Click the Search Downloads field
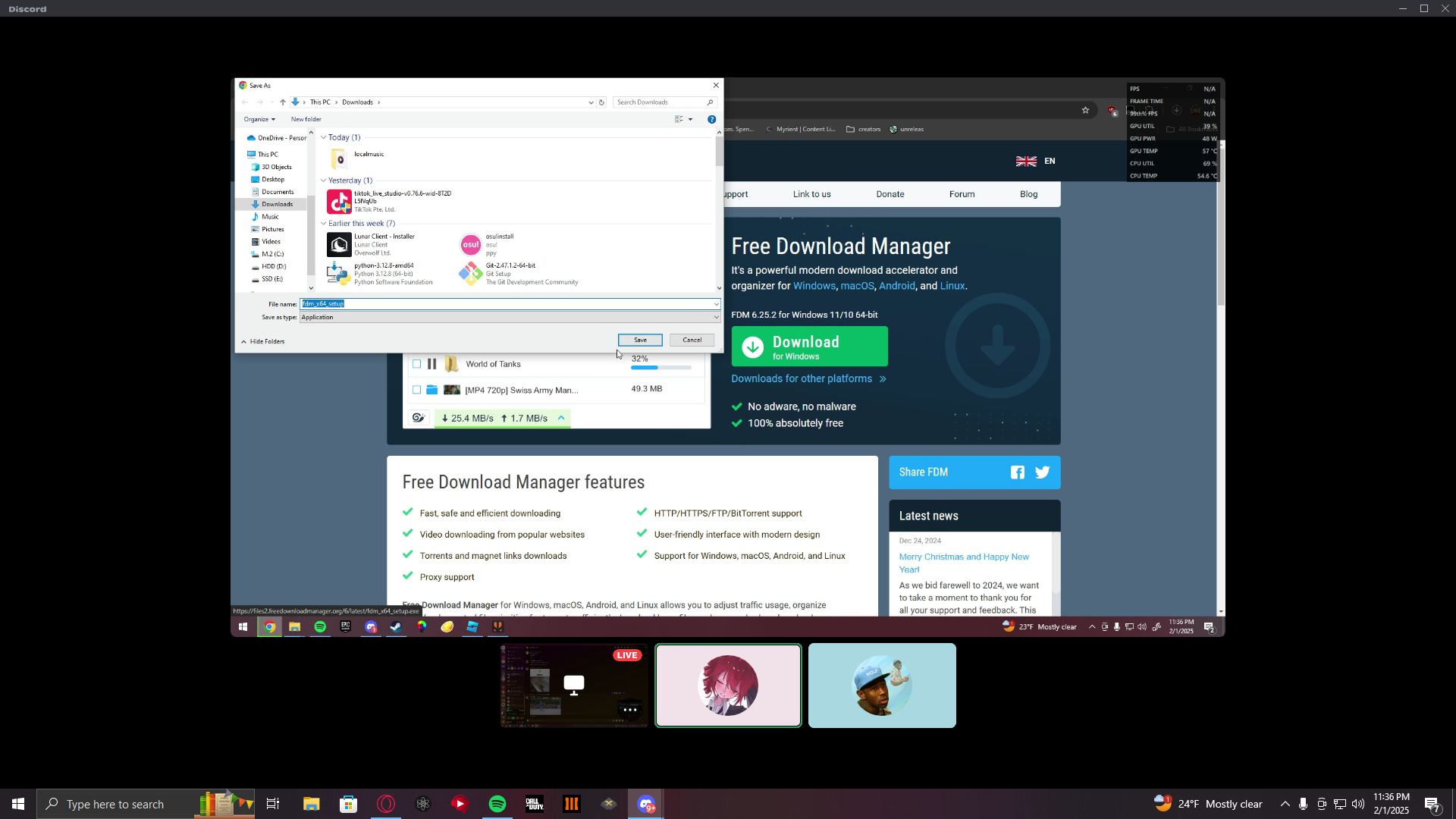This screenshot has width=1456, height=819. 660,102
